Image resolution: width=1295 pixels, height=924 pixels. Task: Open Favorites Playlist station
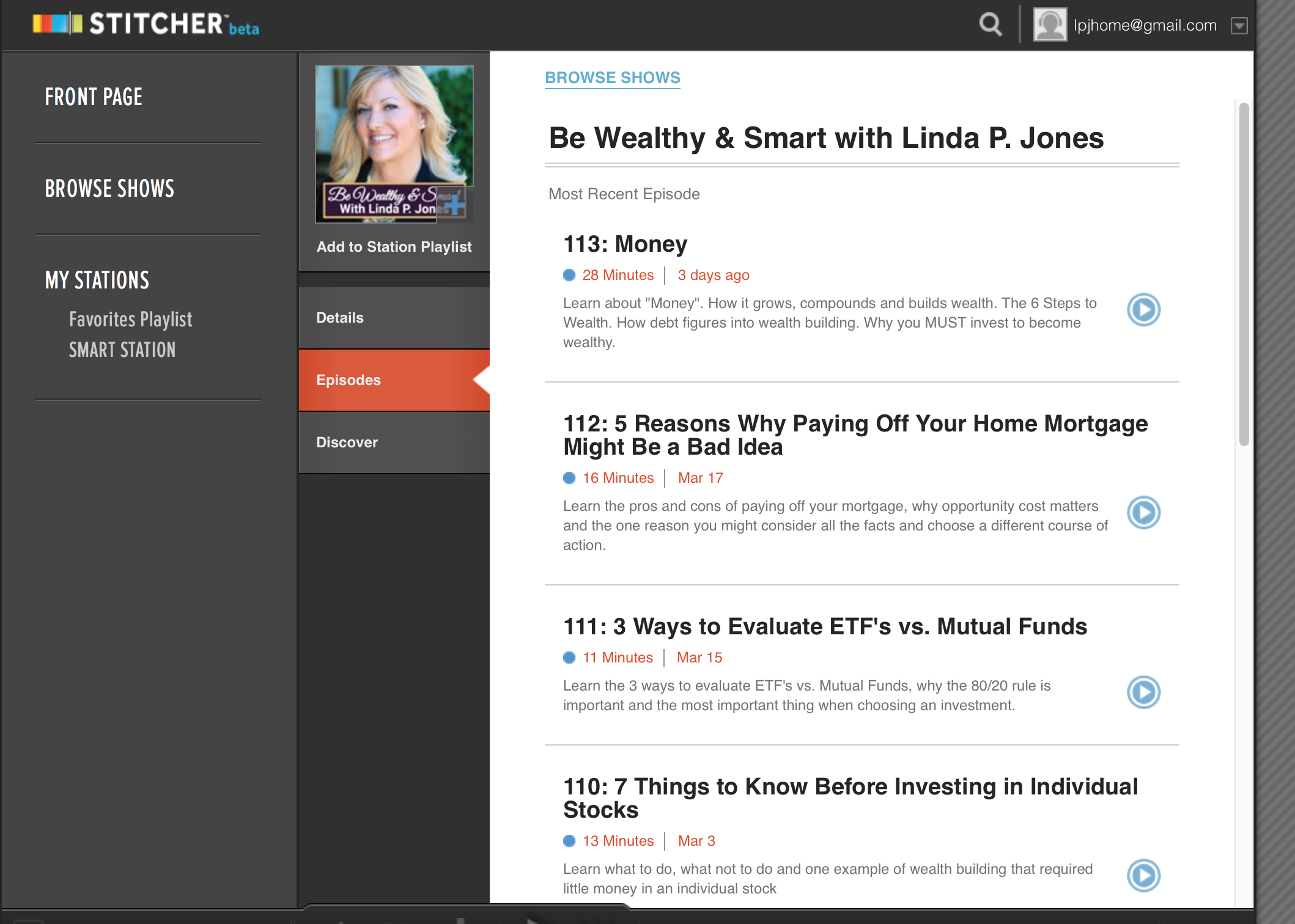131,319
